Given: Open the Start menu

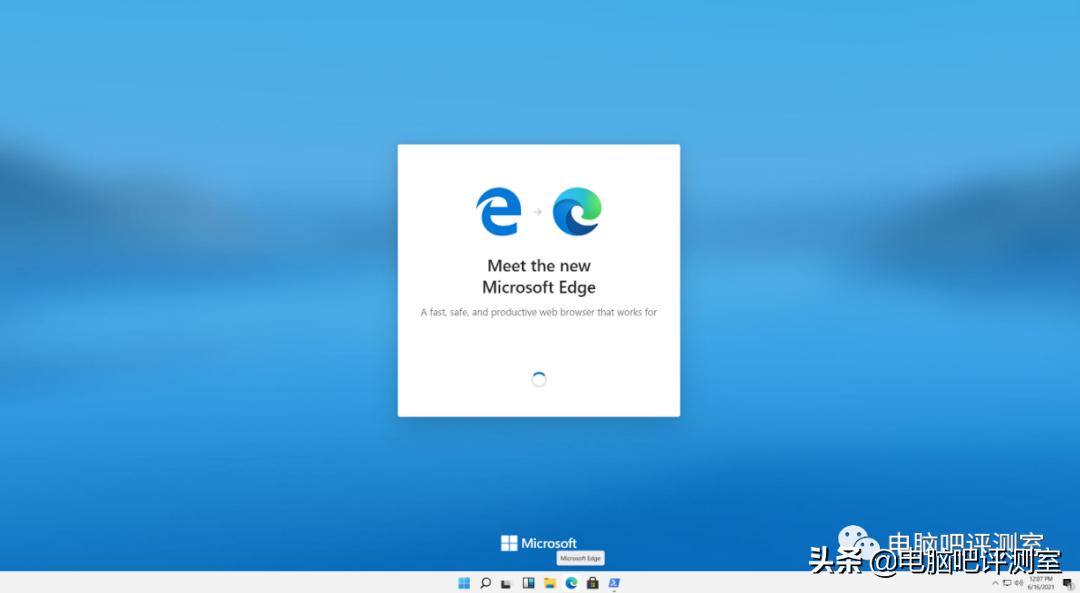Looking at the screenshot, I should tap(463, 582).
